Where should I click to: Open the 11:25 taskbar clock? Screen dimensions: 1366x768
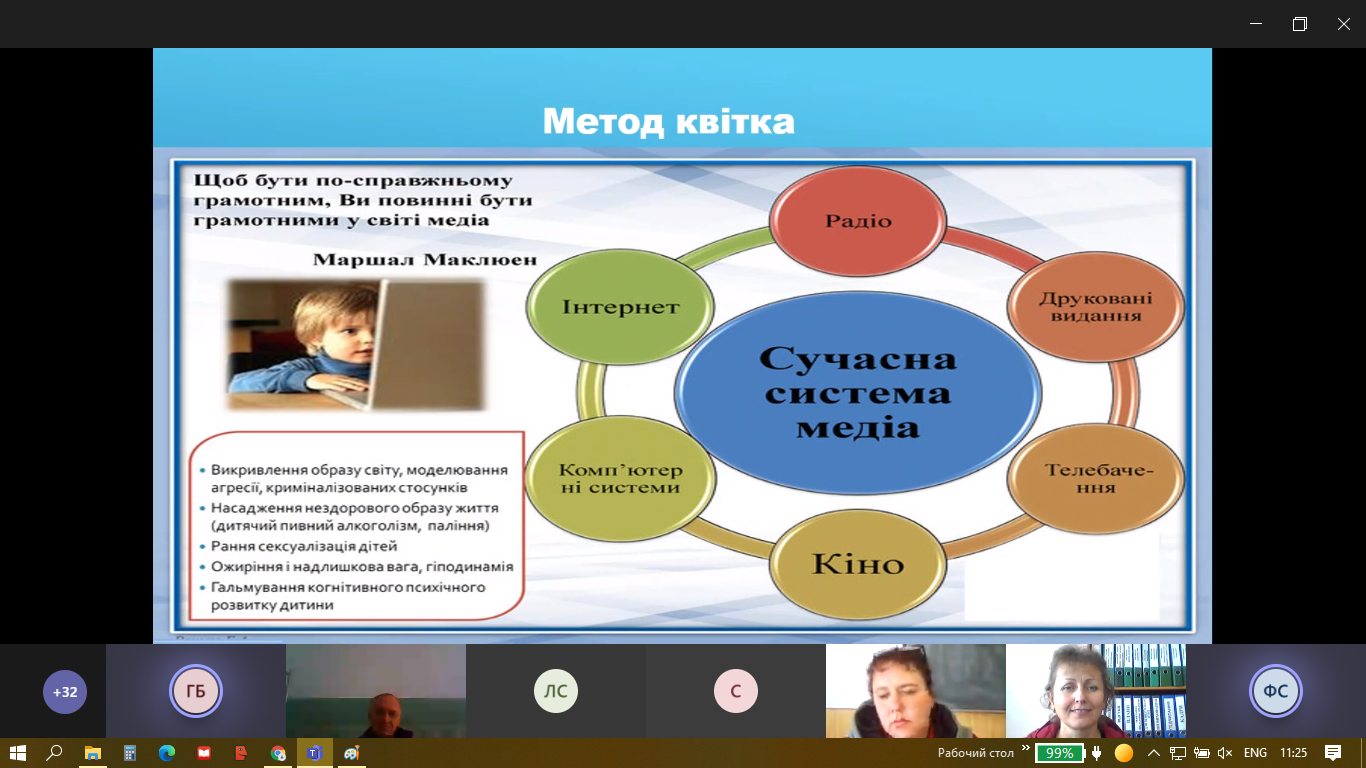click(x=1293, y=753)
